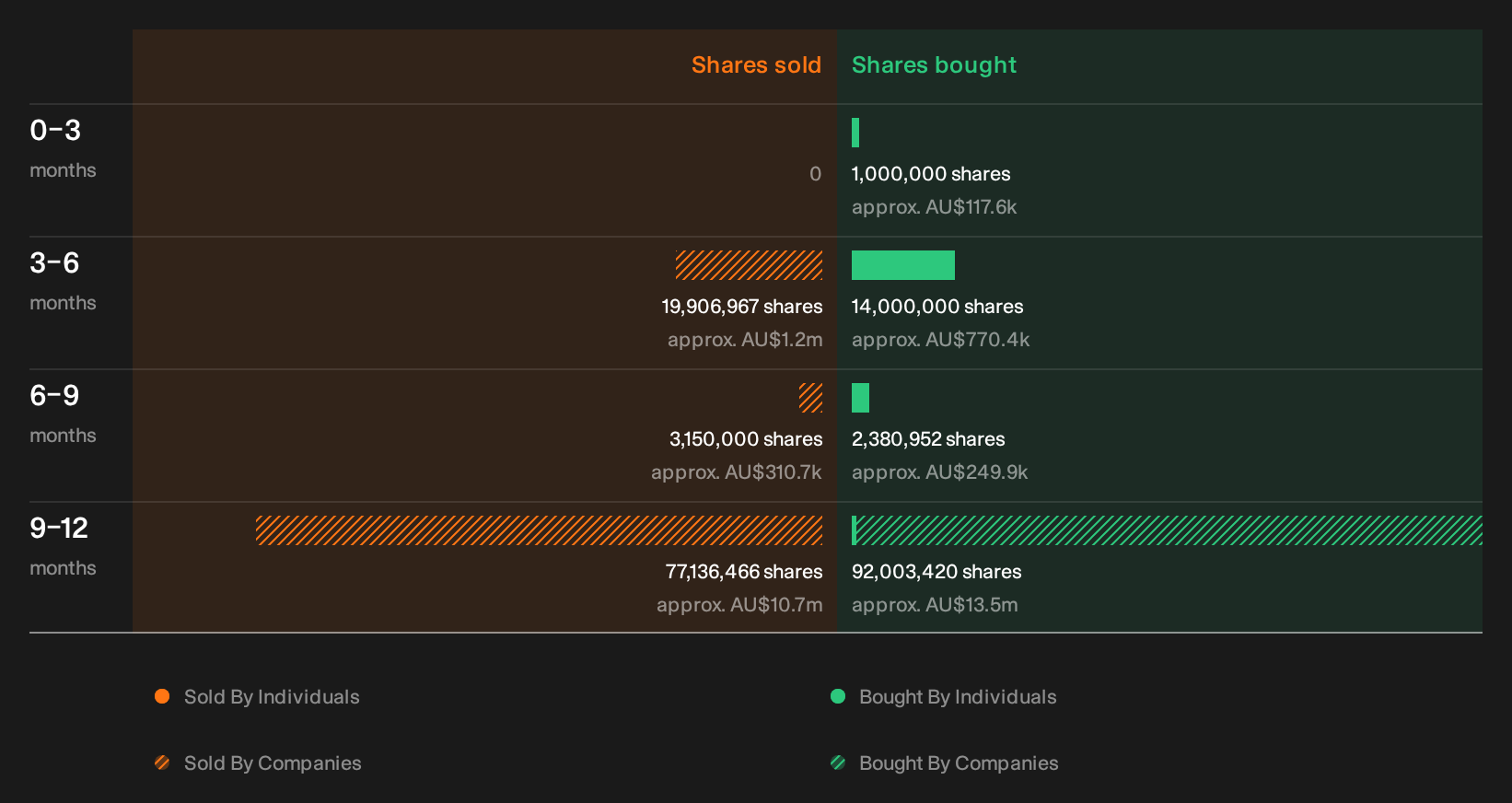Click the 9-12 months orange striped sold bar
Image resolution: width=1512 pixels, height=803 pixels.
pos(539,530)
